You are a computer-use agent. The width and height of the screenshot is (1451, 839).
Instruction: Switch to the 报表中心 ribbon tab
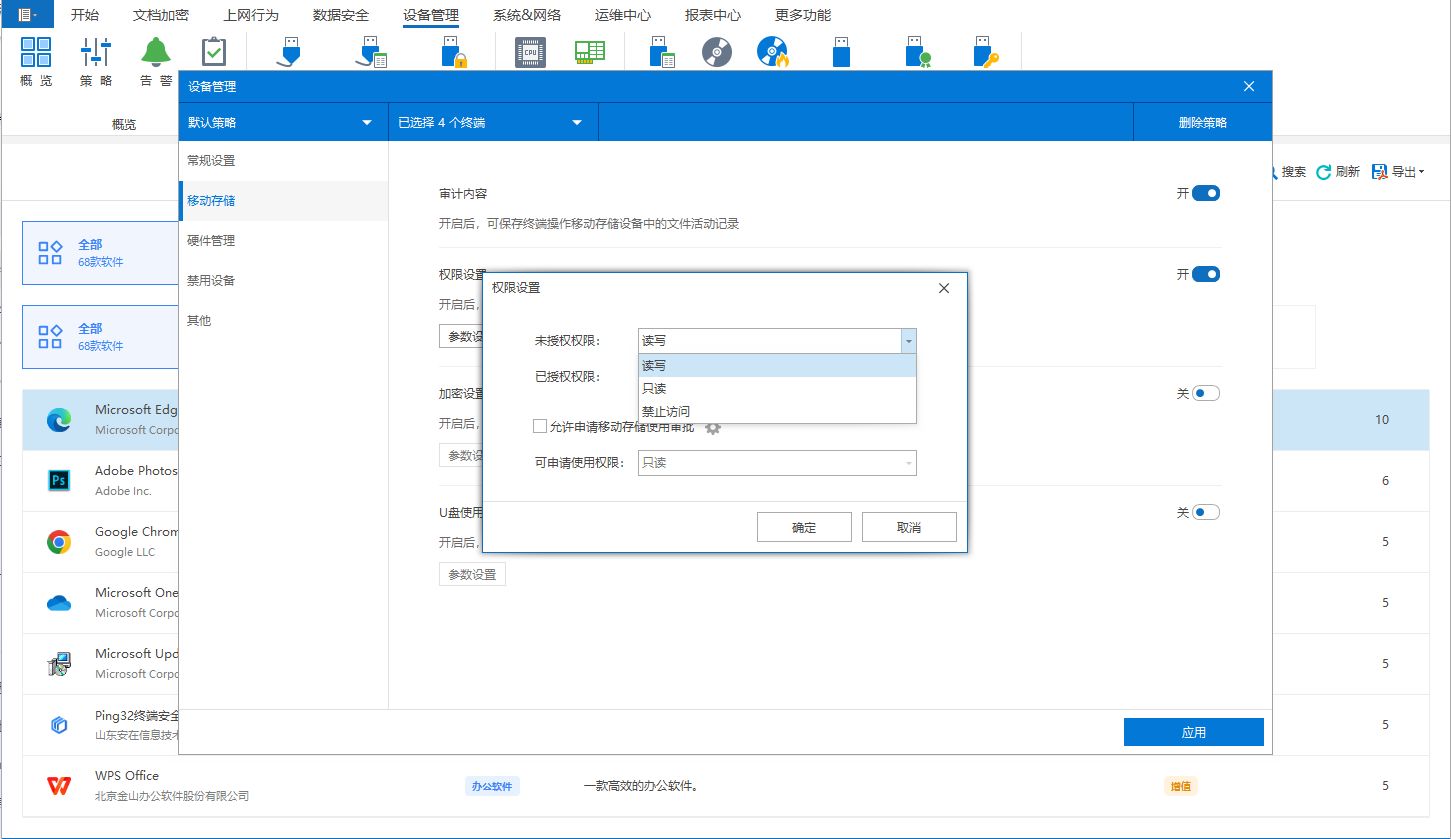pyautogui.click(x=713, y=15)
